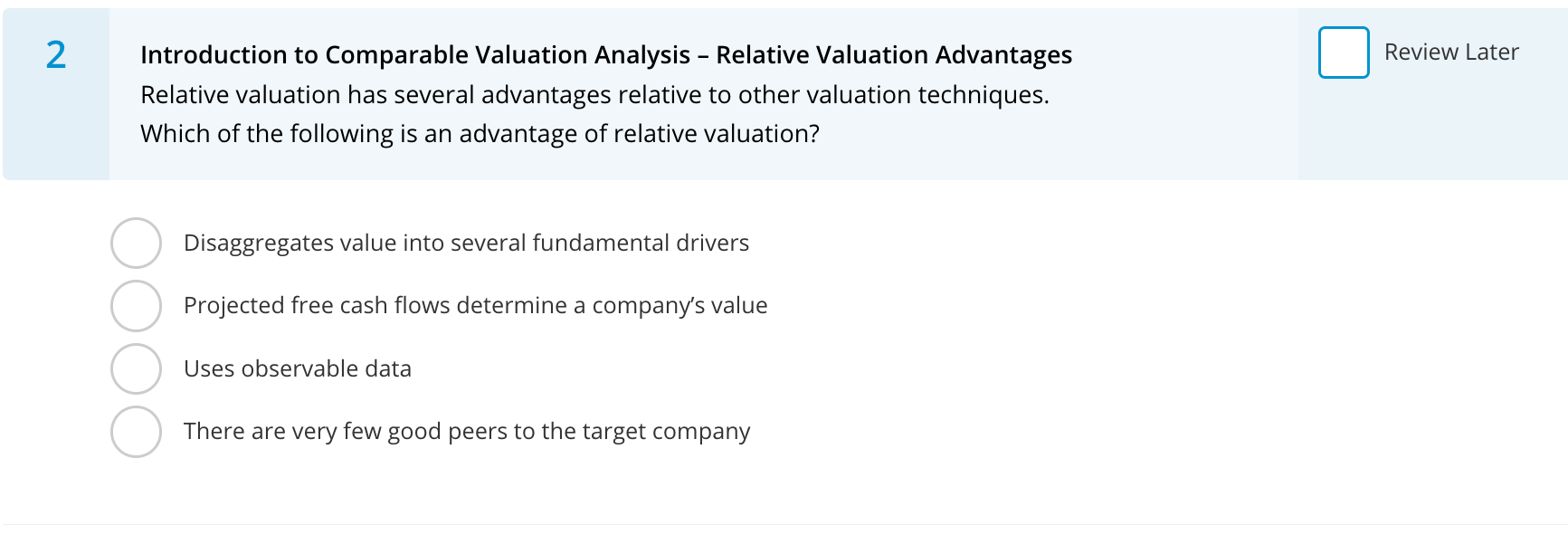
Task: Click 'Which of the following' question prompt
Action: (480, 133)
